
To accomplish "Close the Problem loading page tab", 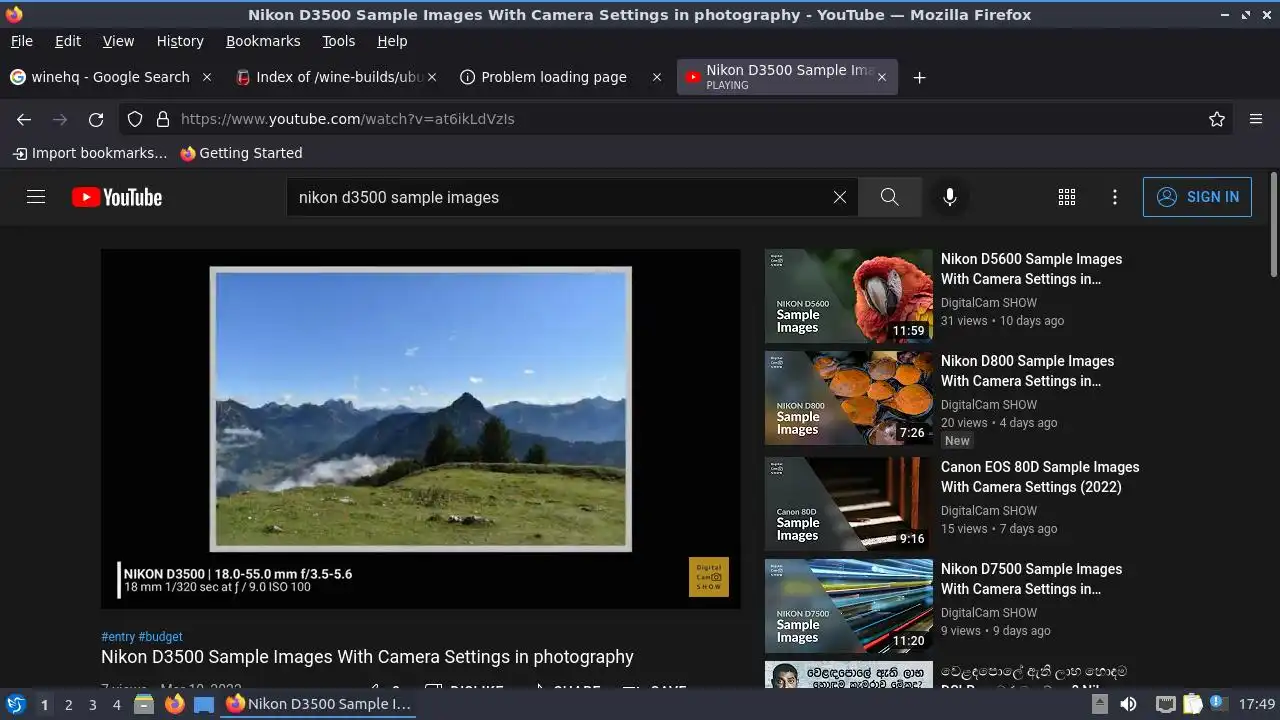I will (657, 77).
